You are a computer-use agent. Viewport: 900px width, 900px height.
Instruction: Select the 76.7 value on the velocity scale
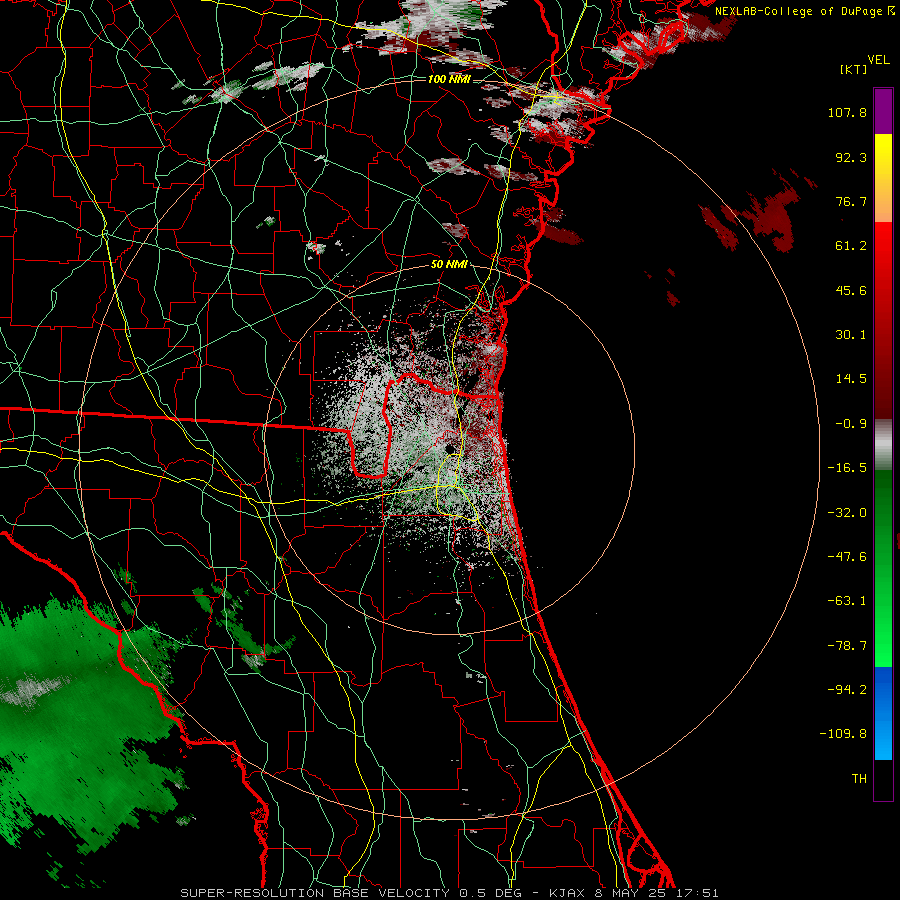coord(851,201)
